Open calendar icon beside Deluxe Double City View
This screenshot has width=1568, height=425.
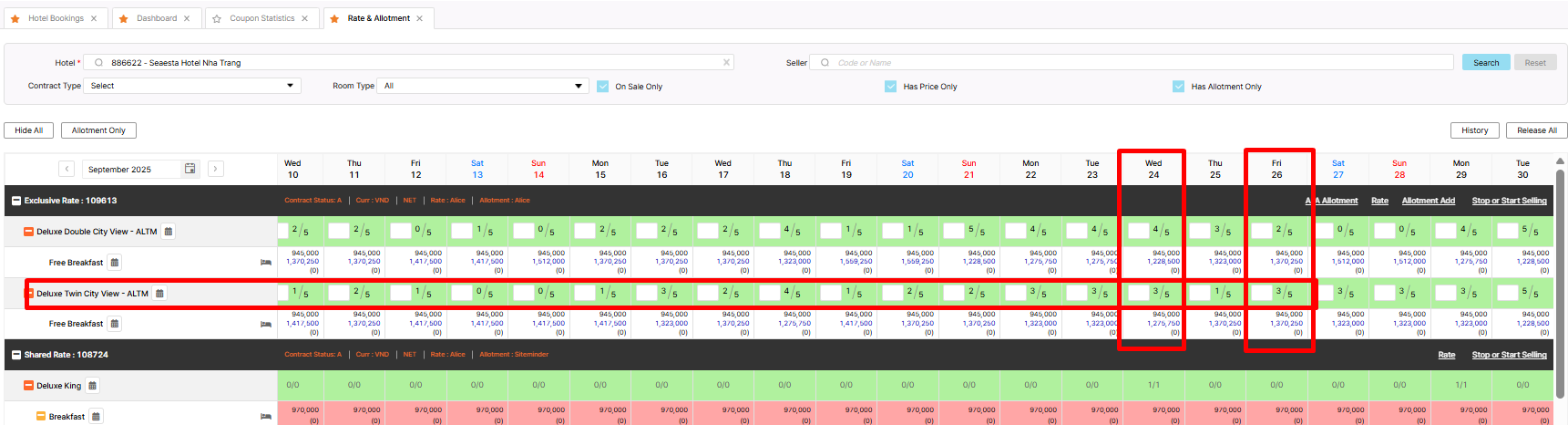tap(169, 232)
